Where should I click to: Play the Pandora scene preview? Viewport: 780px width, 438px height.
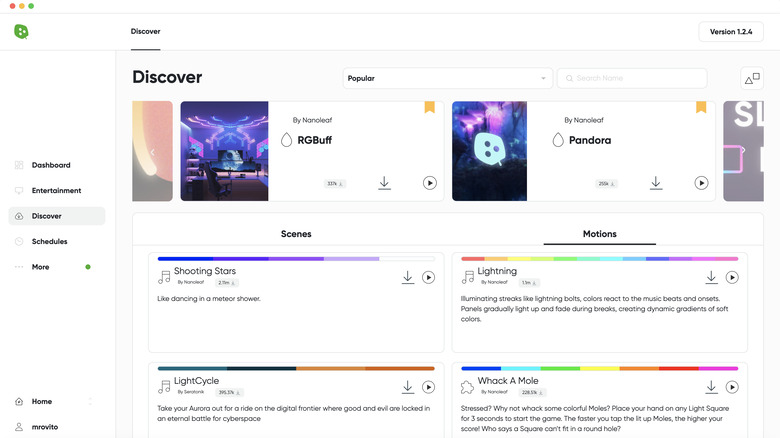[x=701, y=183]
